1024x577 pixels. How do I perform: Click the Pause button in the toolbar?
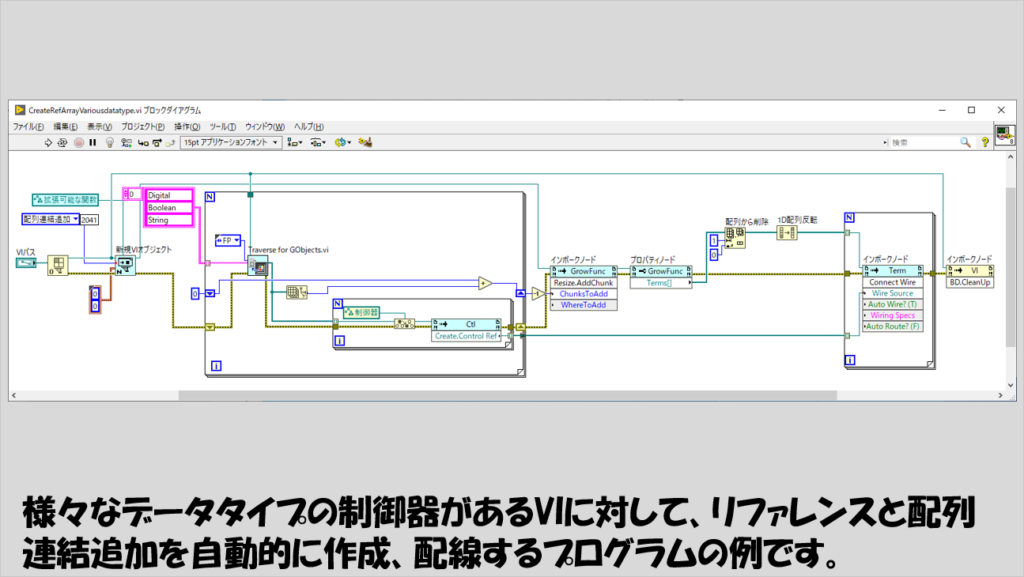pos(92,143)
